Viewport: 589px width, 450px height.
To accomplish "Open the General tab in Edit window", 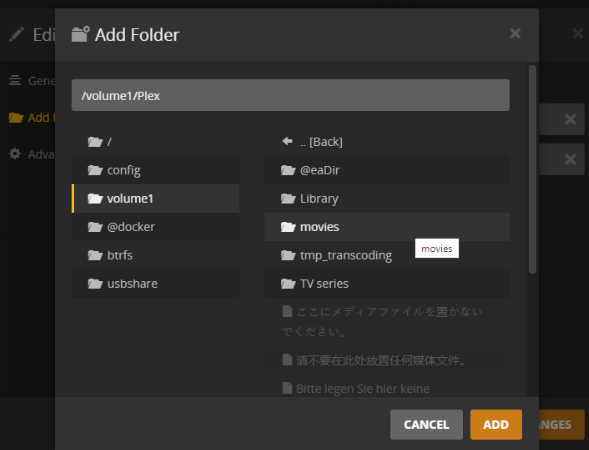I will (32, 80).
